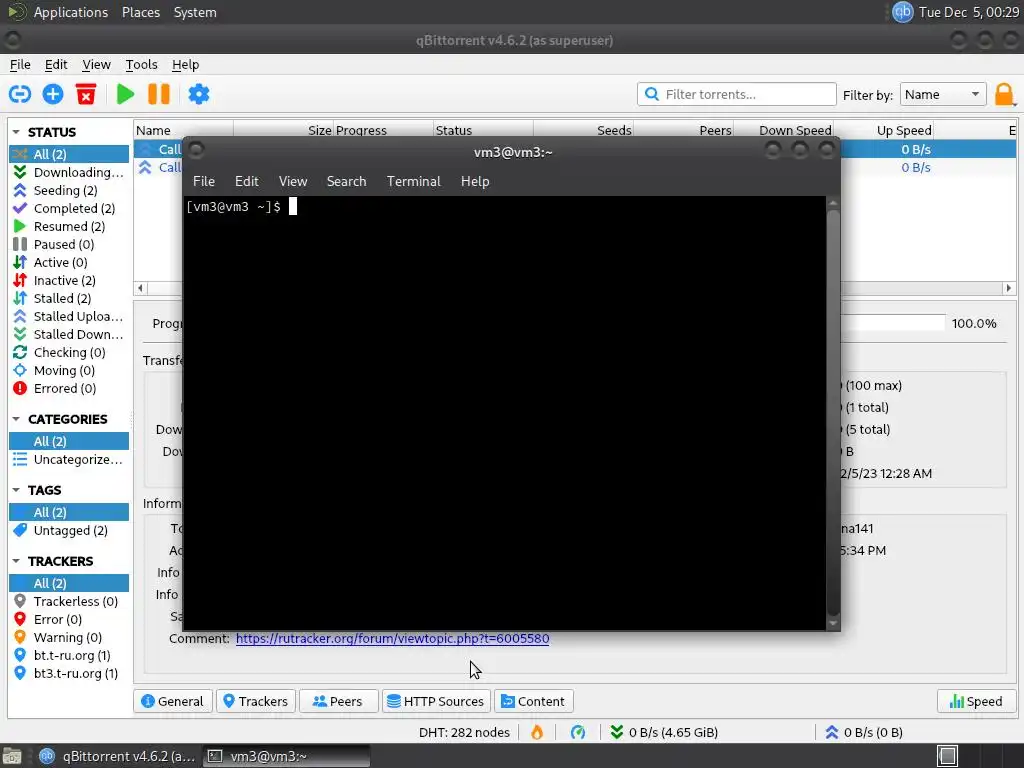Image resolution: width=1024 pixels, height=768 pixels.
Task: Select Resumed (2) status filter
Action: (x=69, y=227)
